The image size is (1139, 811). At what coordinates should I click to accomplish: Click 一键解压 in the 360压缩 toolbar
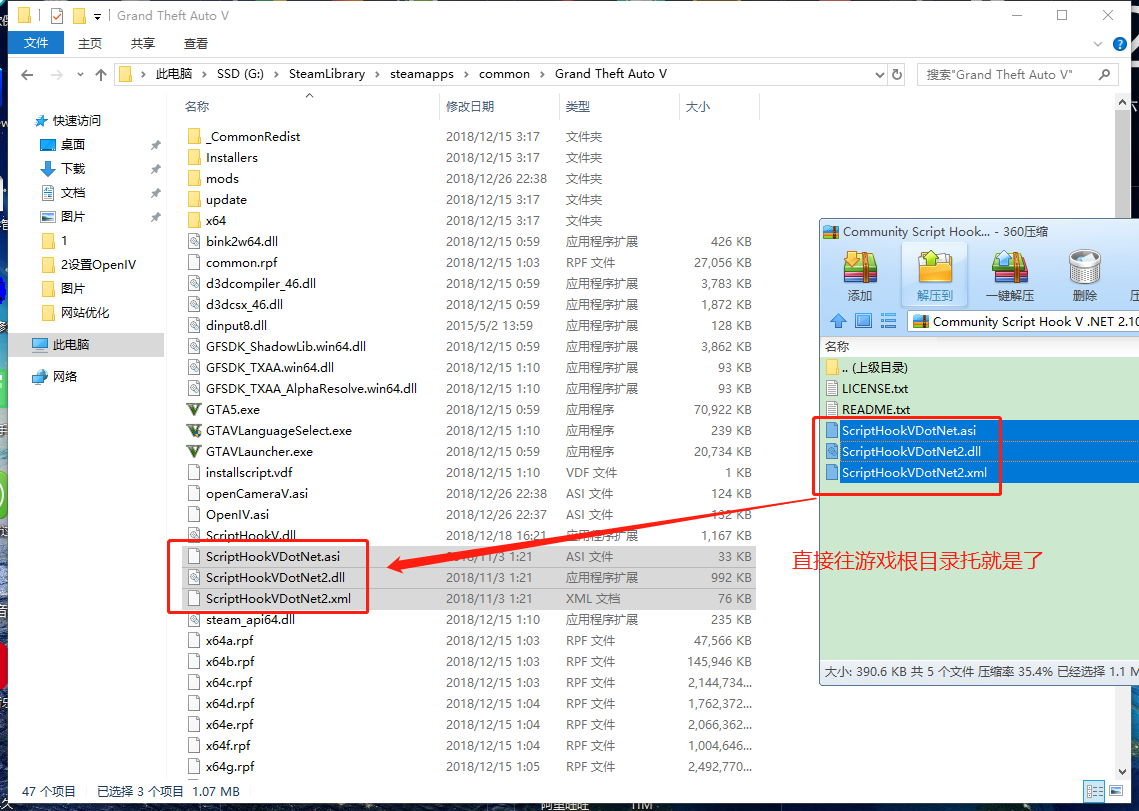(x=1010, y=276)
